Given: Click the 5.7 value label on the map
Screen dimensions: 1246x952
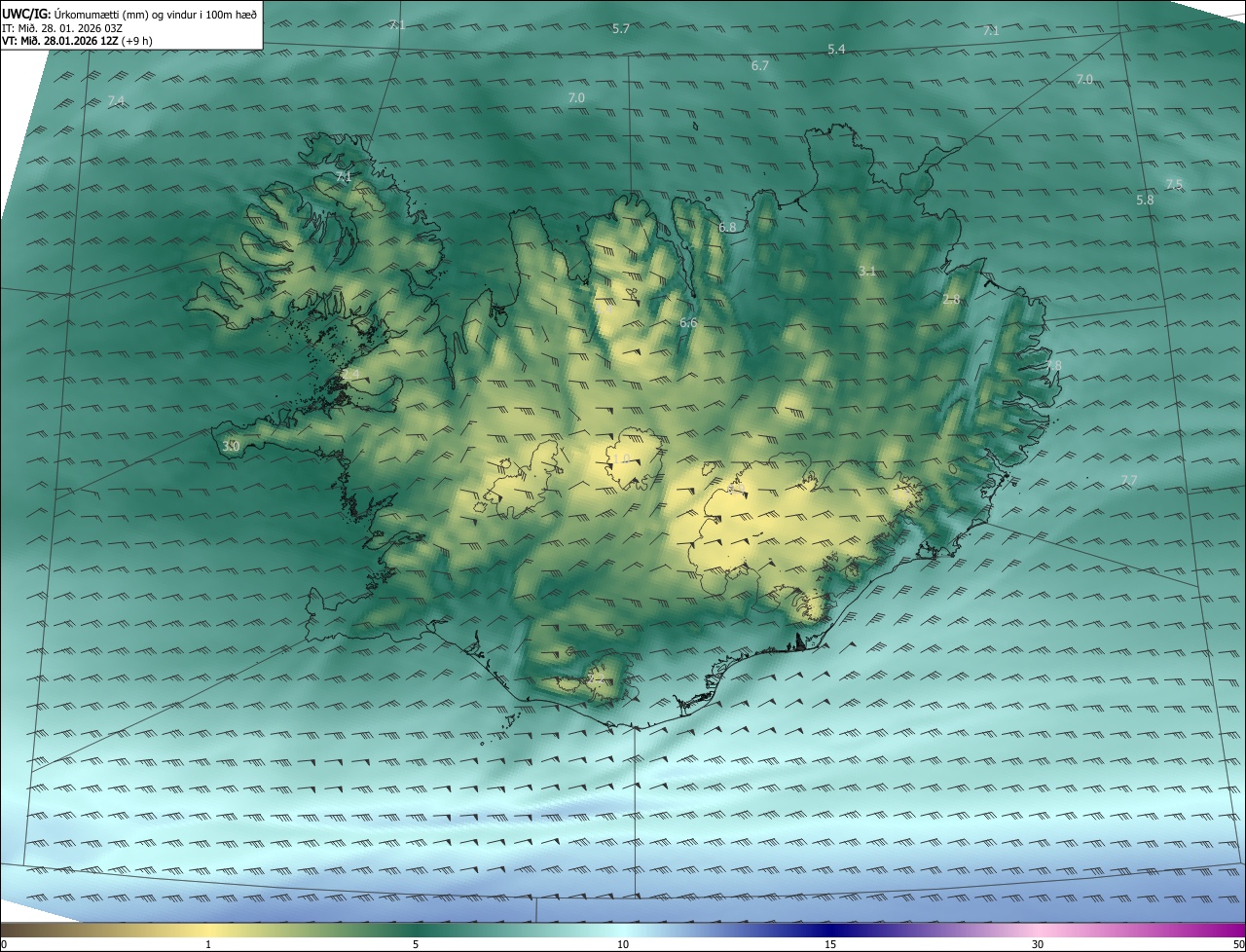Looking at the screenshot, I should [620, 28].
